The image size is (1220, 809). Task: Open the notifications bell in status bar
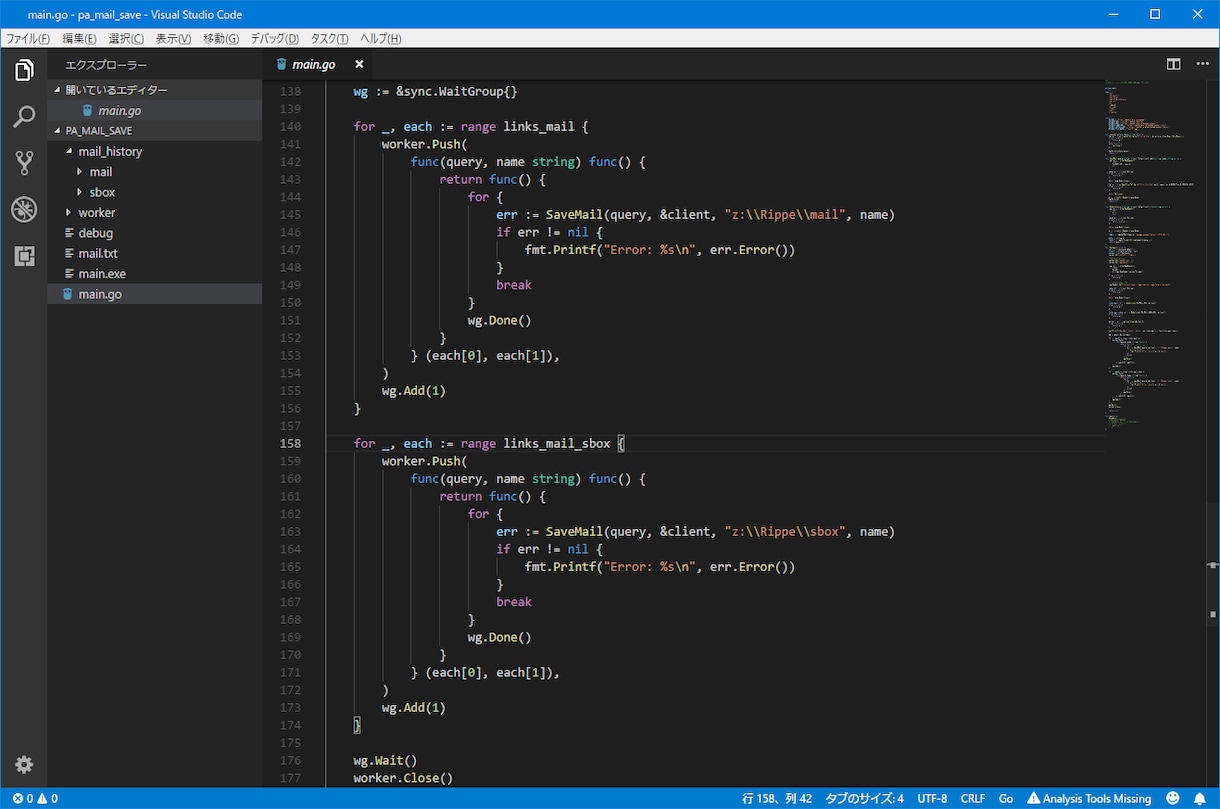[x=1200, y=799]
